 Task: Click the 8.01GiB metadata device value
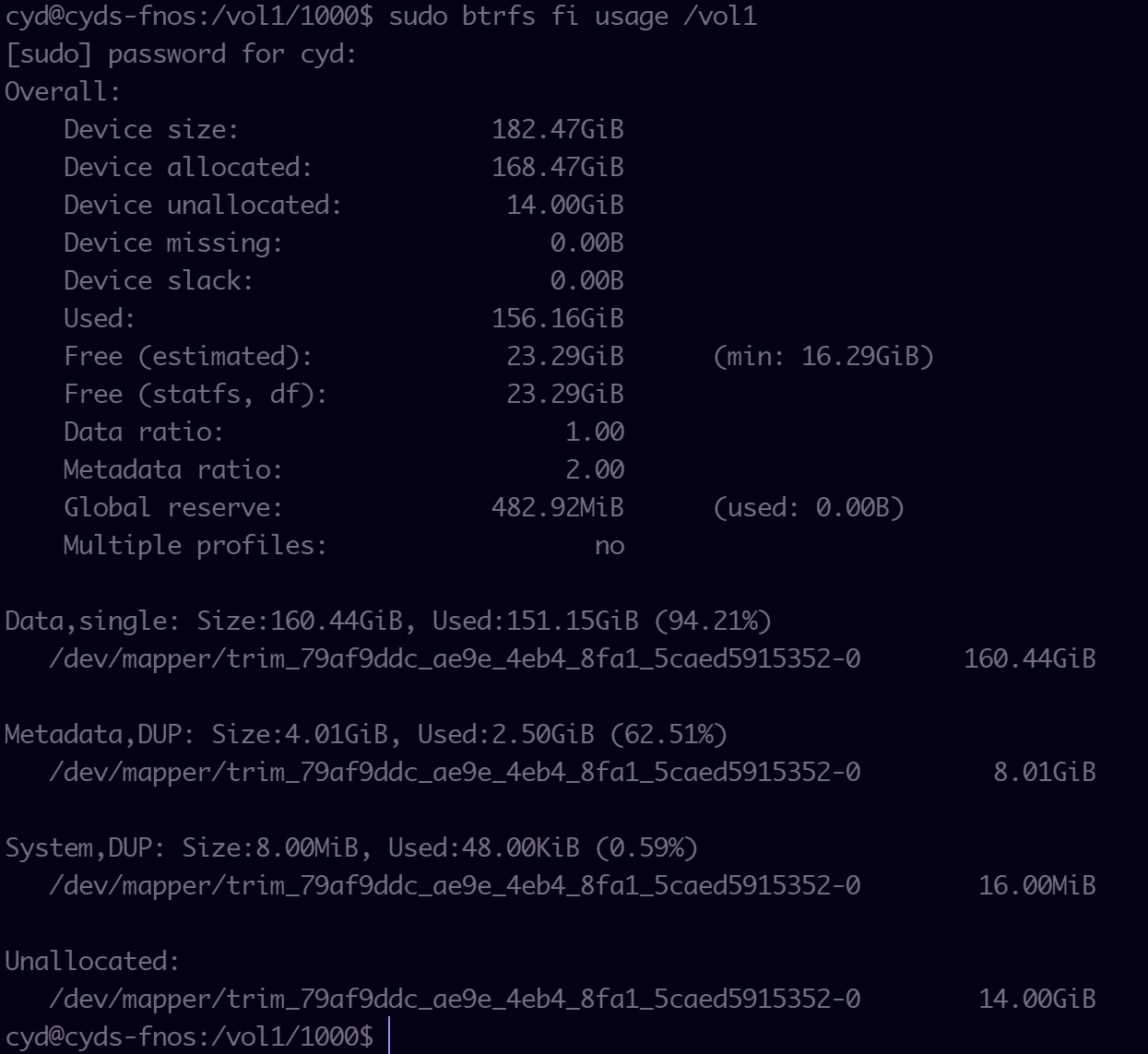[x=1045, y=772]
